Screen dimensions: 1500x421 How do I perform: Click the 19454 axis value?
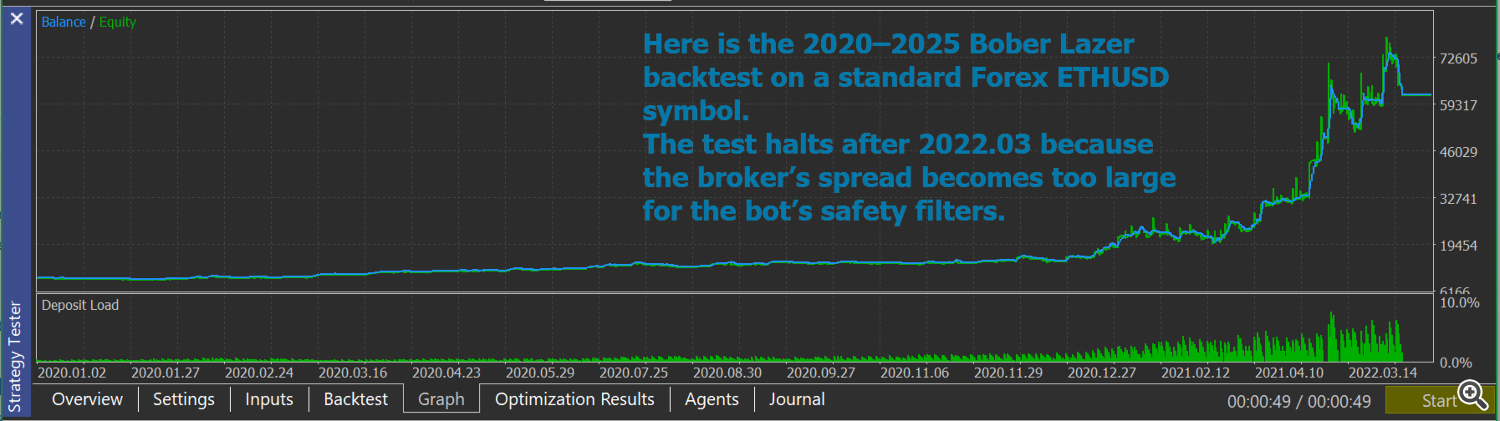pos(1458,245)
